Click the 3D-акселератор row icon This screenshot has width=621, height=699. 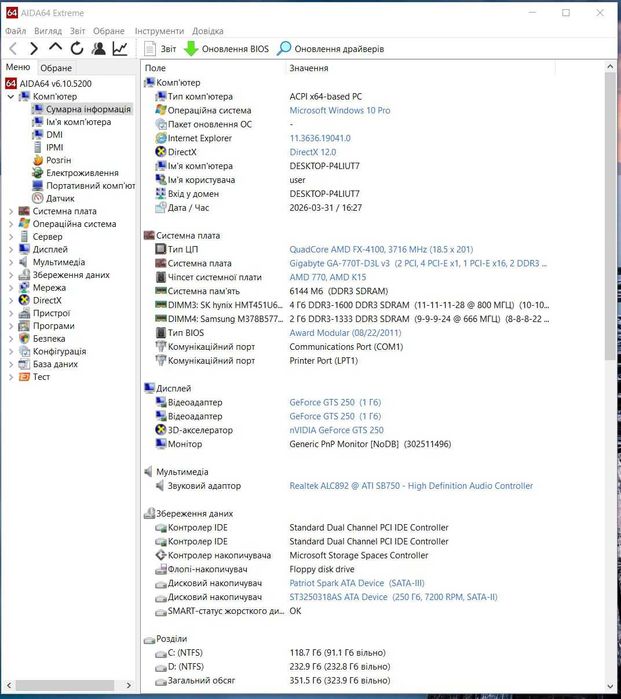(x=160, y=430)
